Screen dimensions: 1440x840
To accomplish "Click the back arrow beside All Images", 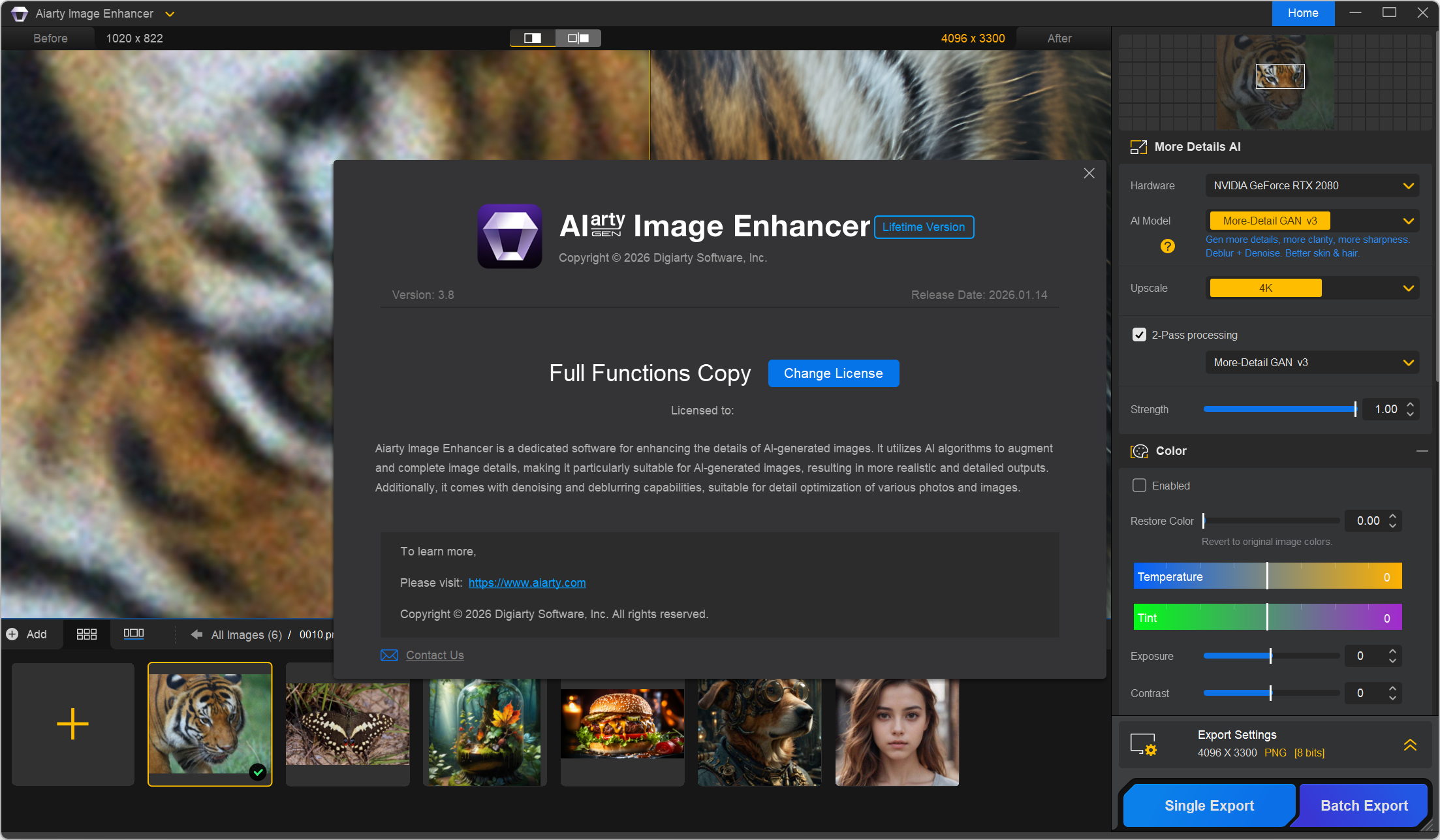I will [196, 634].
